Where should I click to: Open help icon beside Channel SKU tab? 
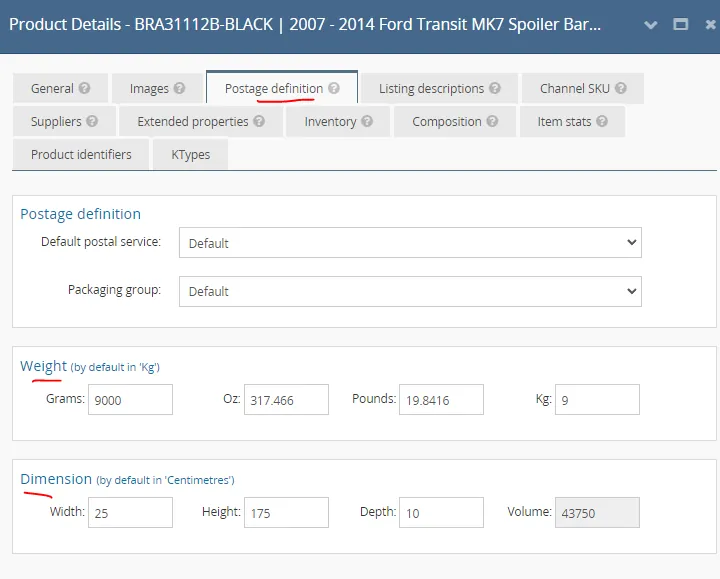pyautogui.click(x=620, y=88)
